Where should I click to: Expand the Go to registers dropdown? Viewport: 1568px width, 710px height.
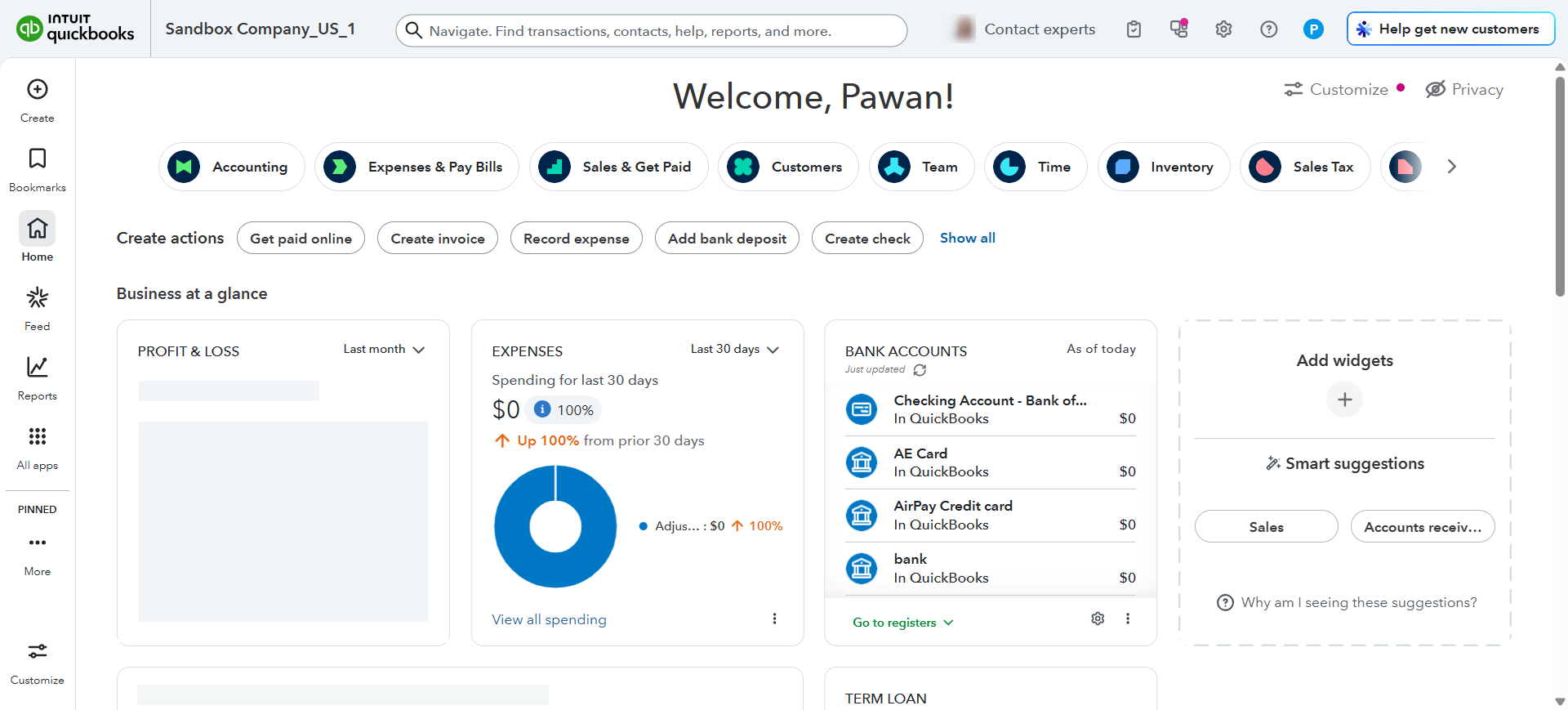(903, 623)
